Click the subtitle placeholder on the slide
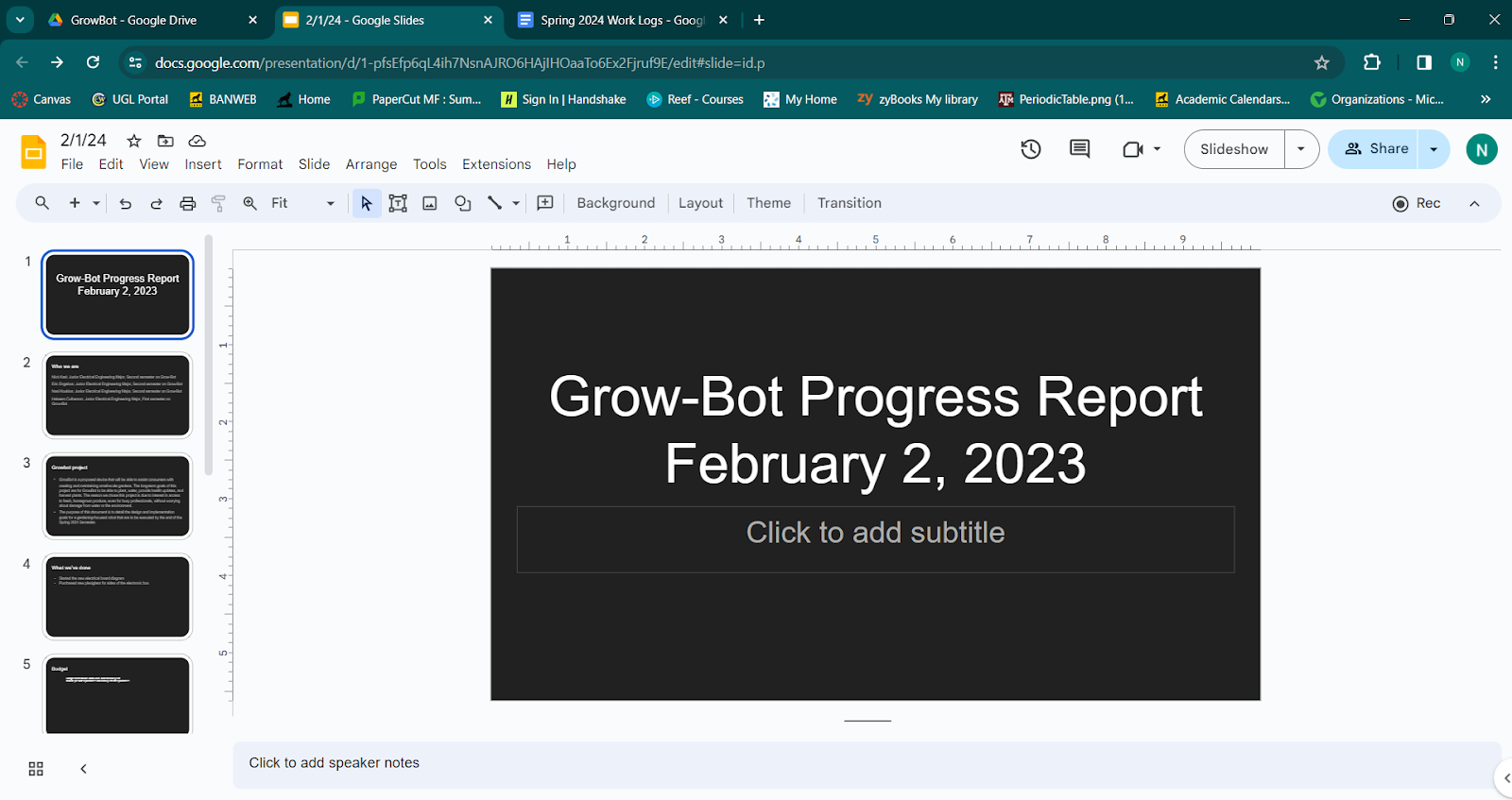The image size is (1512, 800). [875, 539]
